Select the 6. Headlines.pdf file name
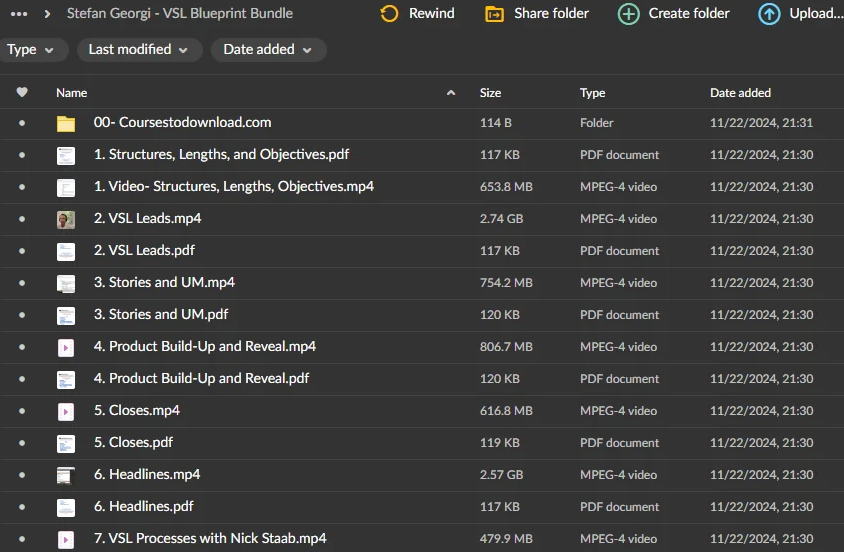The width and height of the screenshot is (844, 552). click(144, 506)
